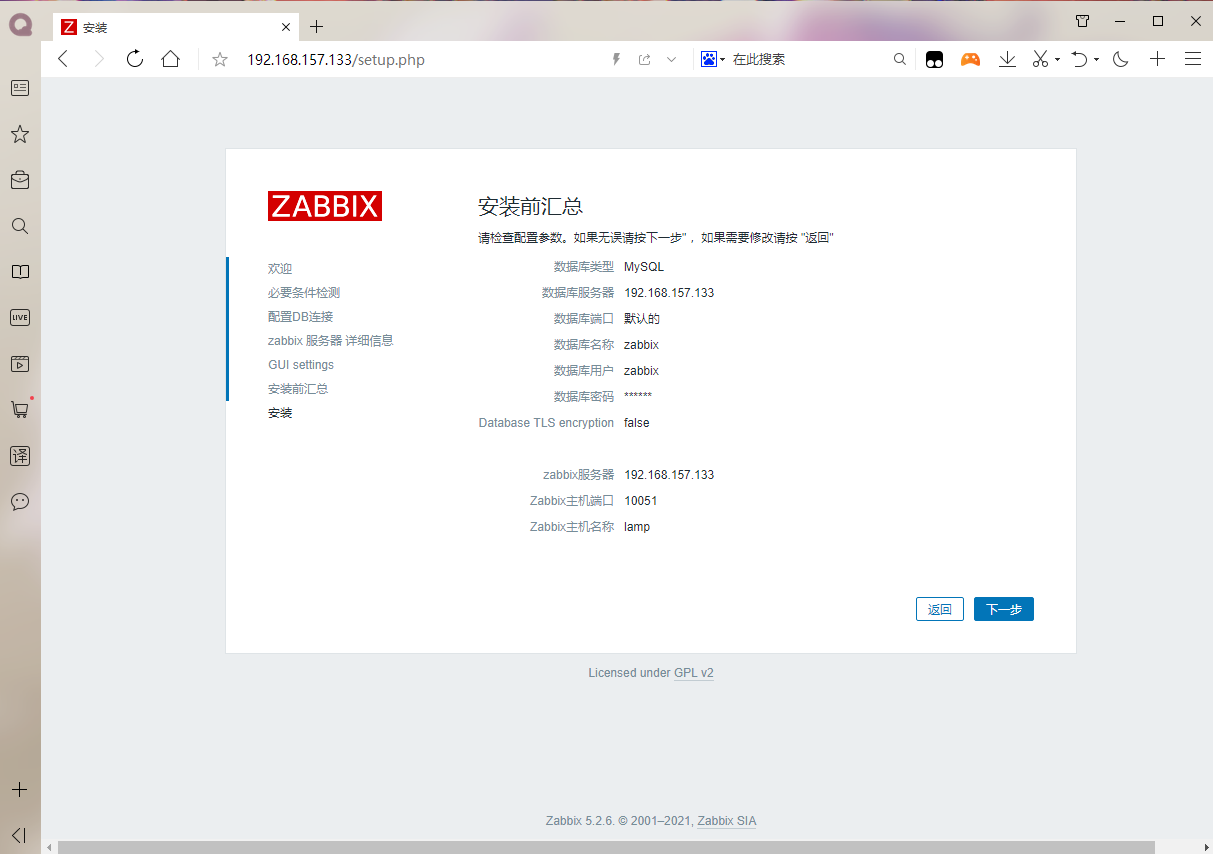The width and height of the screenshot is (1213, 854).
Task: Select the 安装 tab
Action: (x=175, y=27)
